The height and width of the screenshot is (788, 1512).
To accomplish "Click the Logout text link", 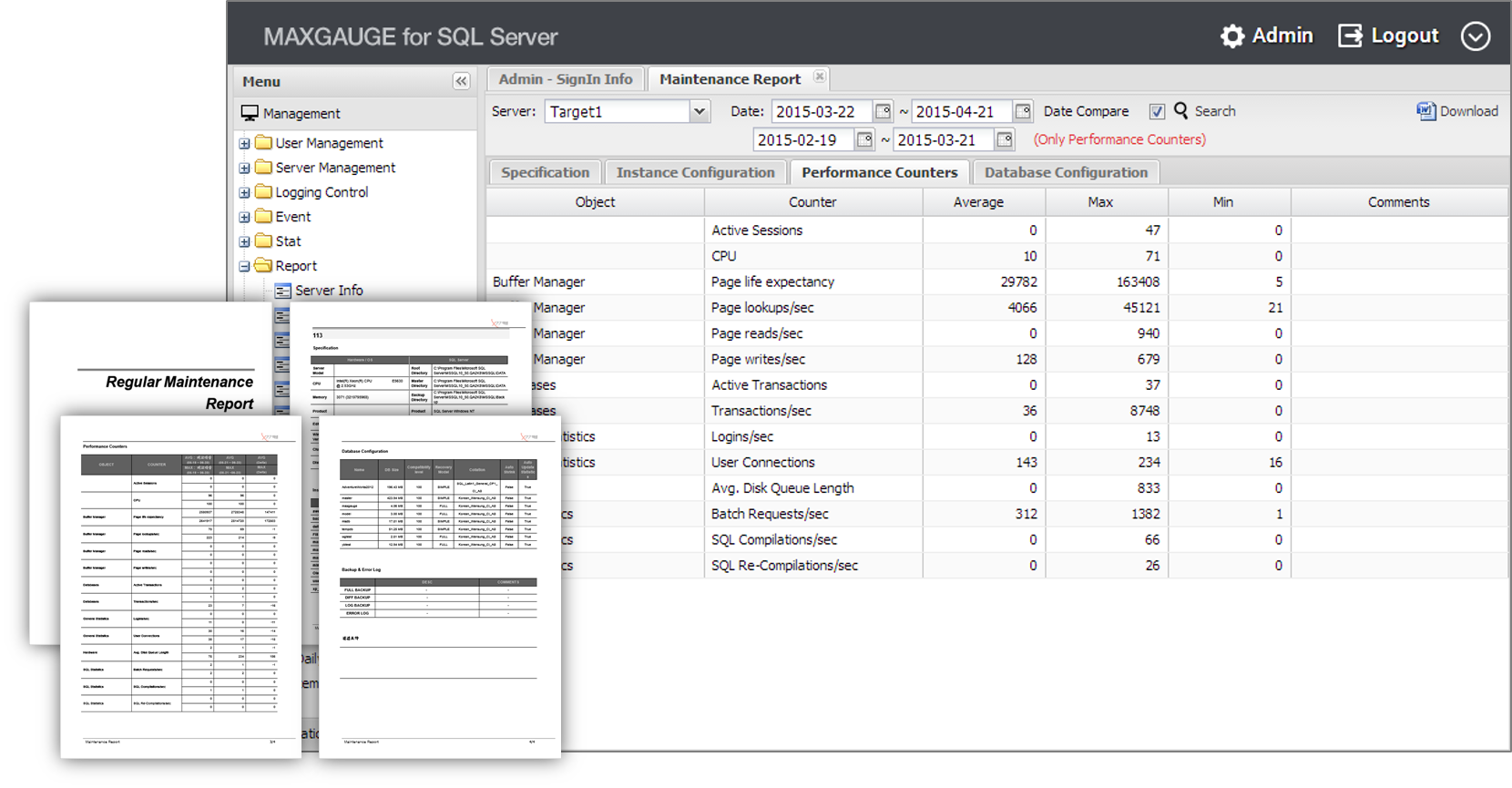I will [1405, 36].
